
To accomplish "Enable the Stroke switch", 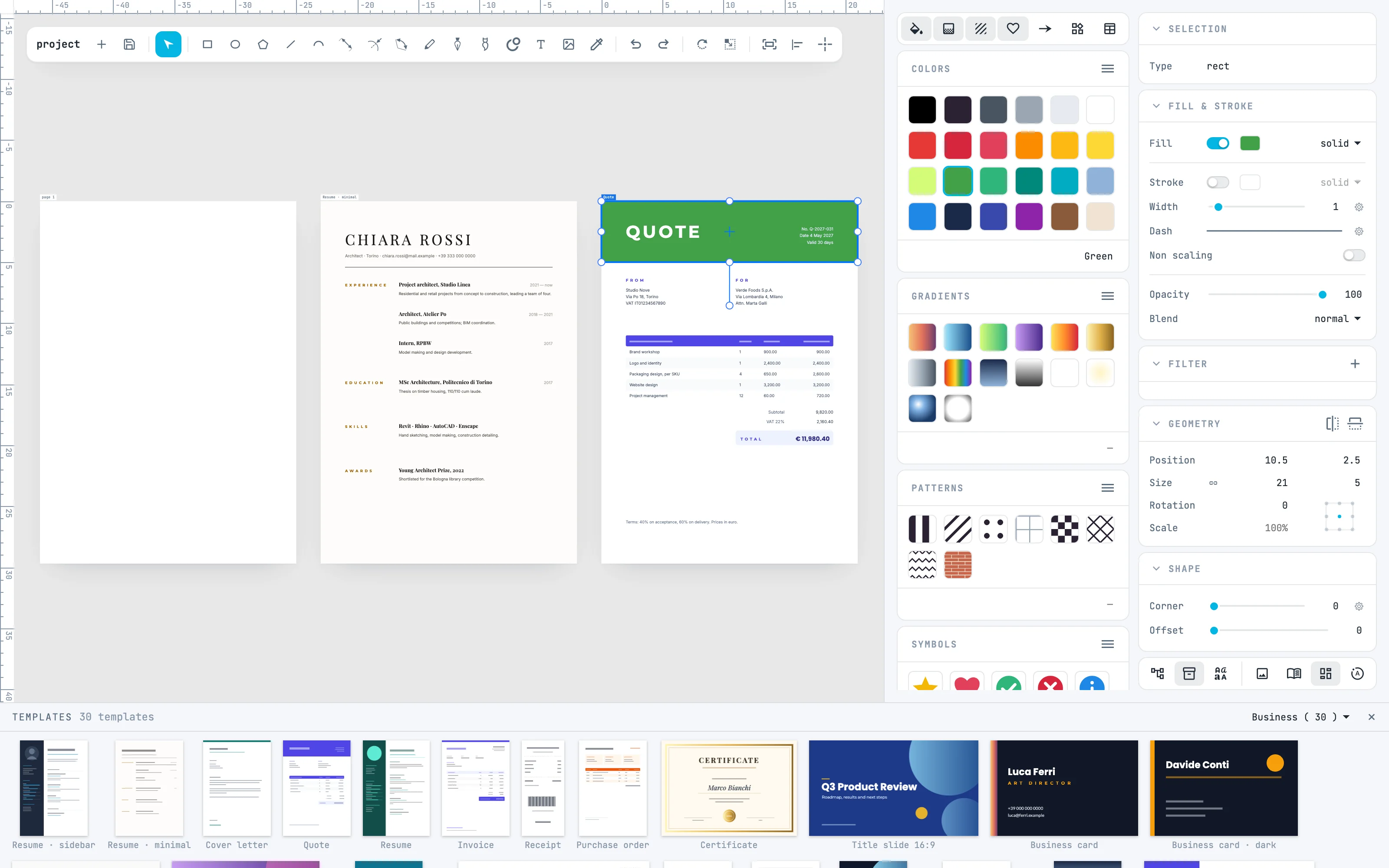I will tap(1218, 182).
